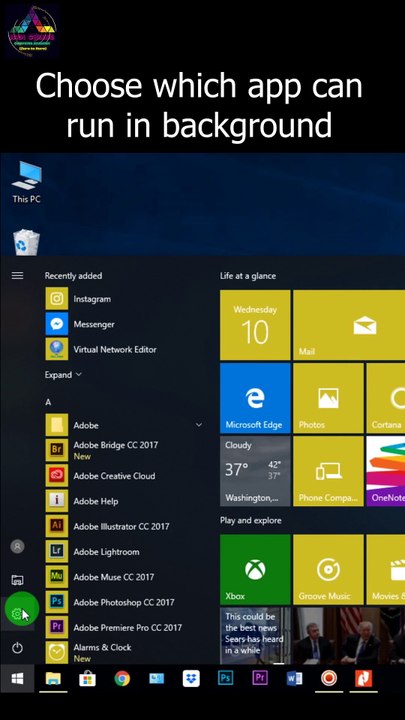
Task: Open the Groove Music tile
Action: tap(328, 569)
